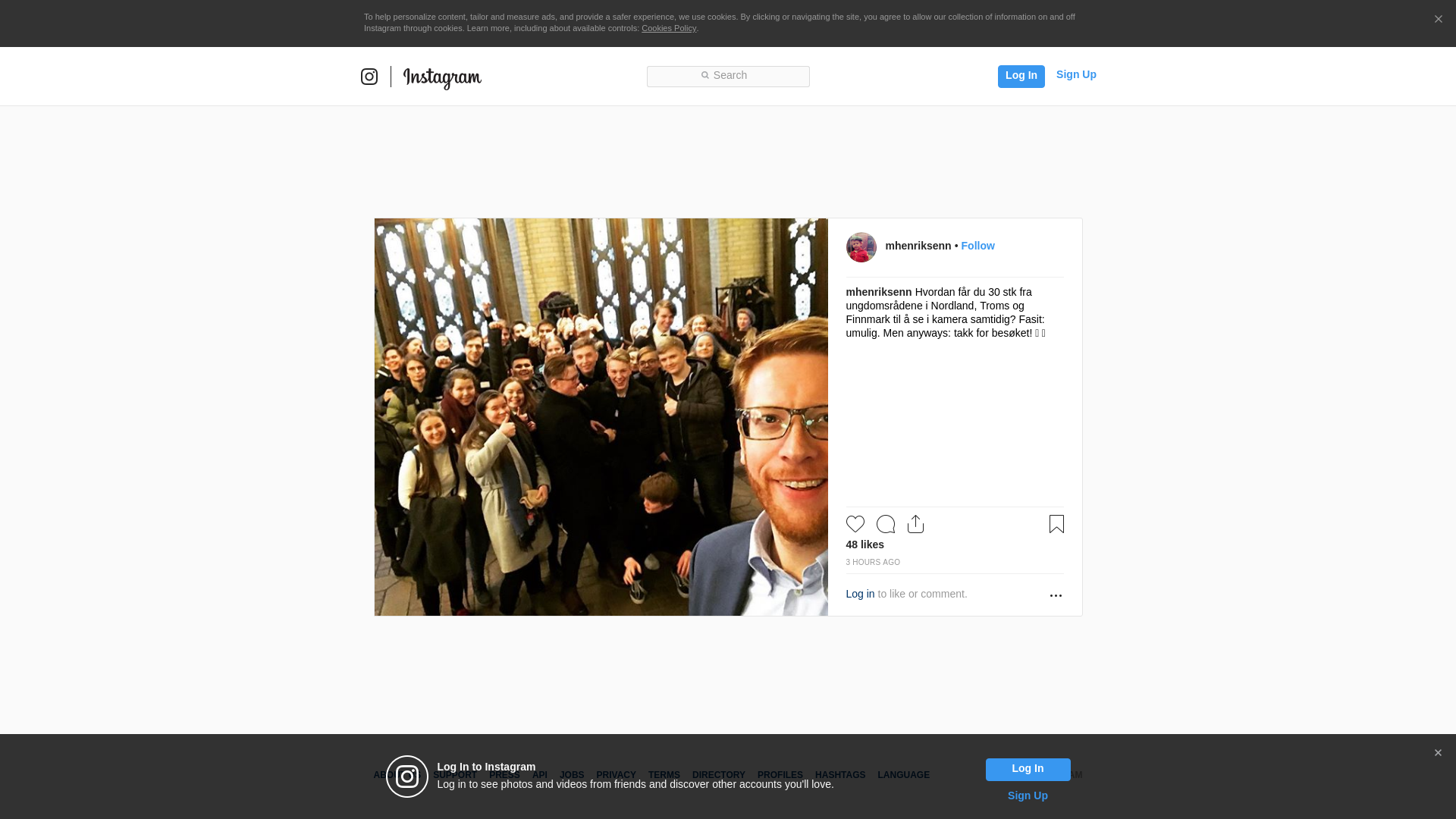Click the top Sign Up link

coord(1075,74)
